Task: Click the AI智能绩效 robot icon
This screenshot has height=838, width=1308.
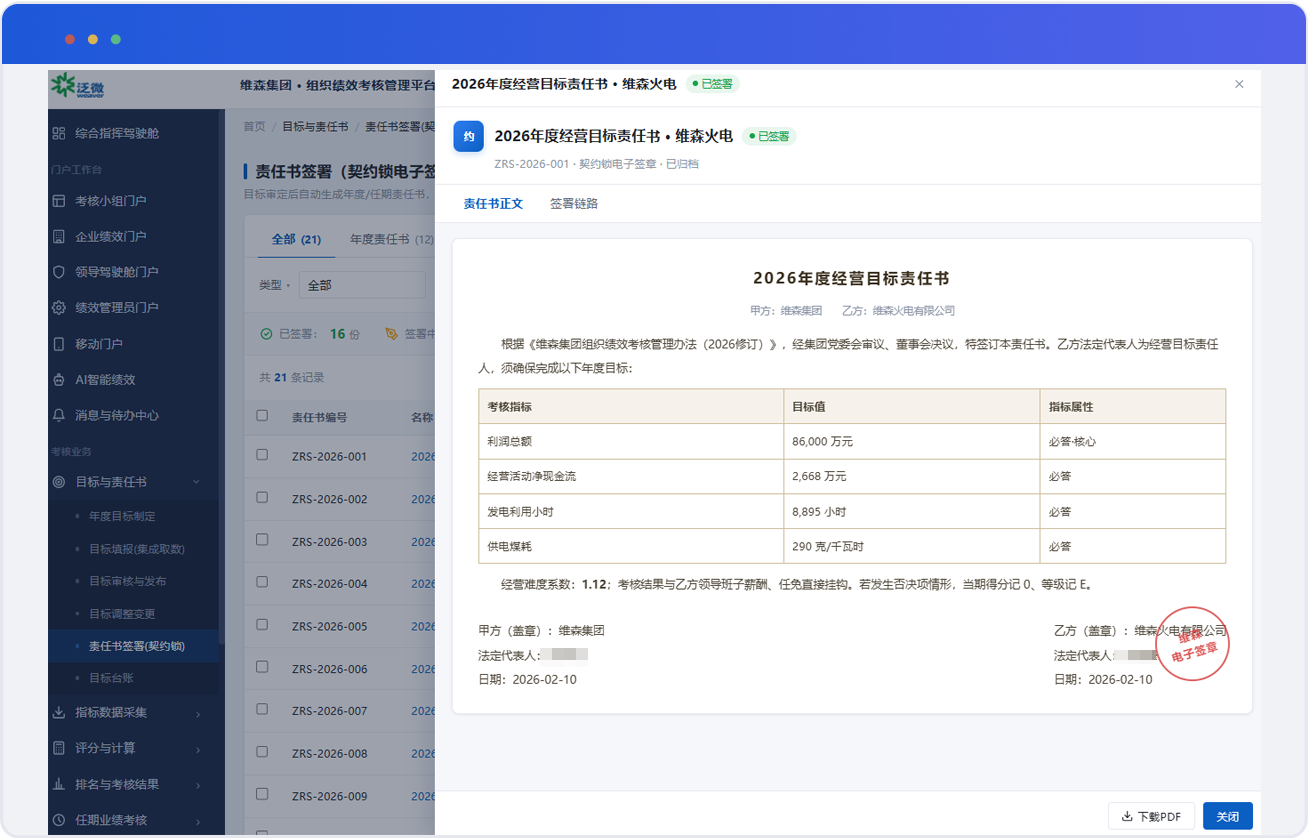Action: (x=59, y=380)
